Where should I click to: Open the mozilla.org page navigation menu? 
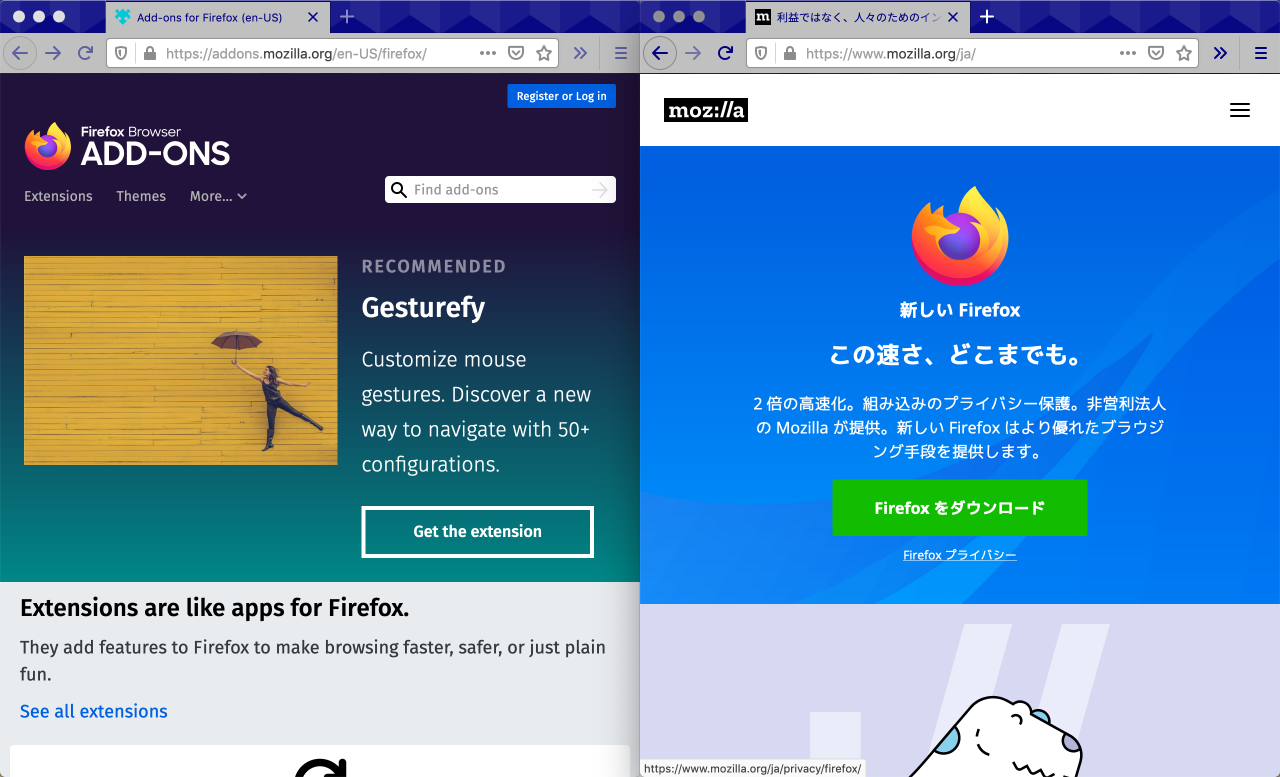click(x=1240, y=110)
